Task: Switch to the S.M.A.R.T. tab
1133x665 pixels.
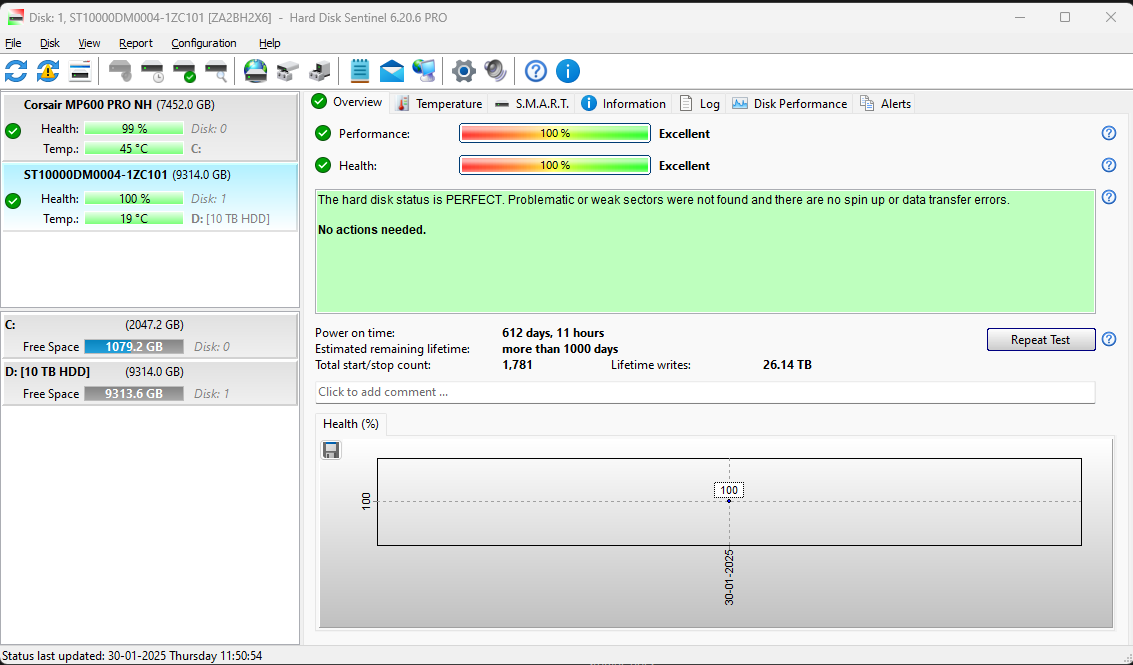Action: point(533,104)
